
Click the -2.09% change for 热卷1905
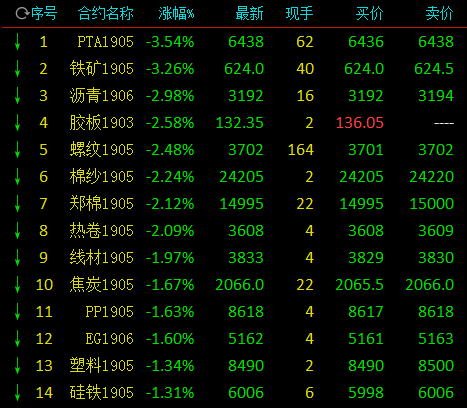pos(170,231)
